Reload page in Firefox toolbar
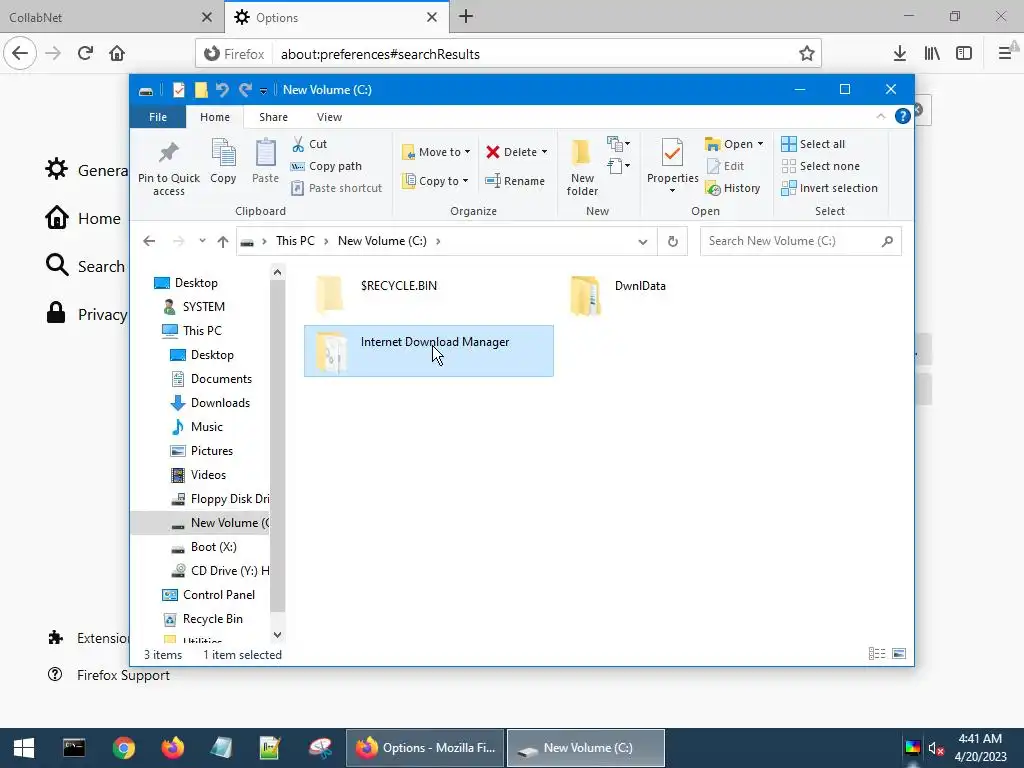Viewport: 1024px width, 768px height. coord(85,54)
